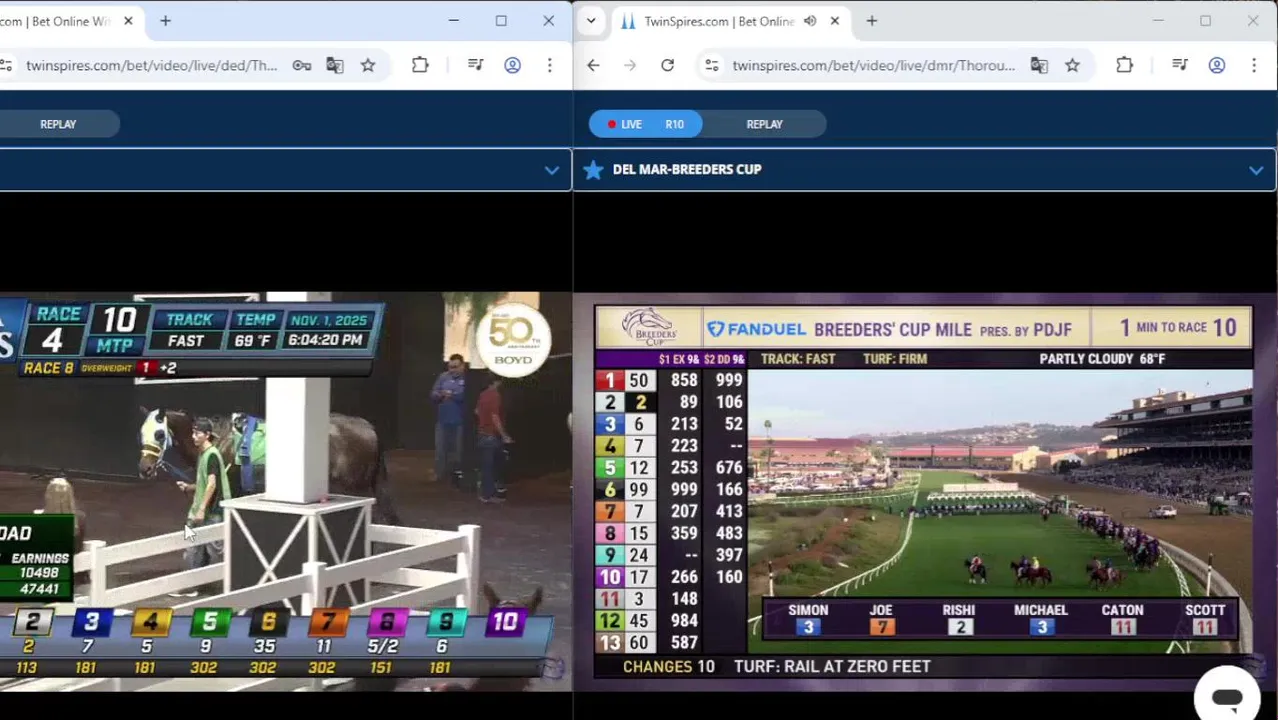Go forward in the right window

click(630, 66)
